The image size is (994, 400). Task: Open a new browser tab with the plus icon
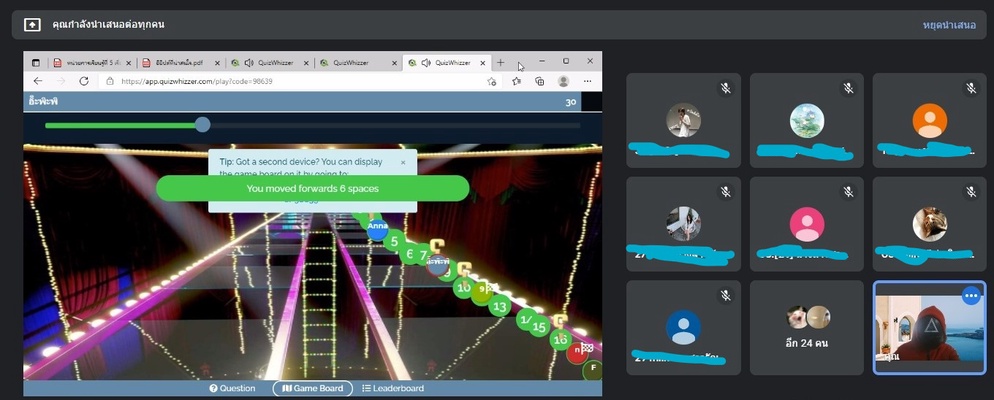pos(500,63)
